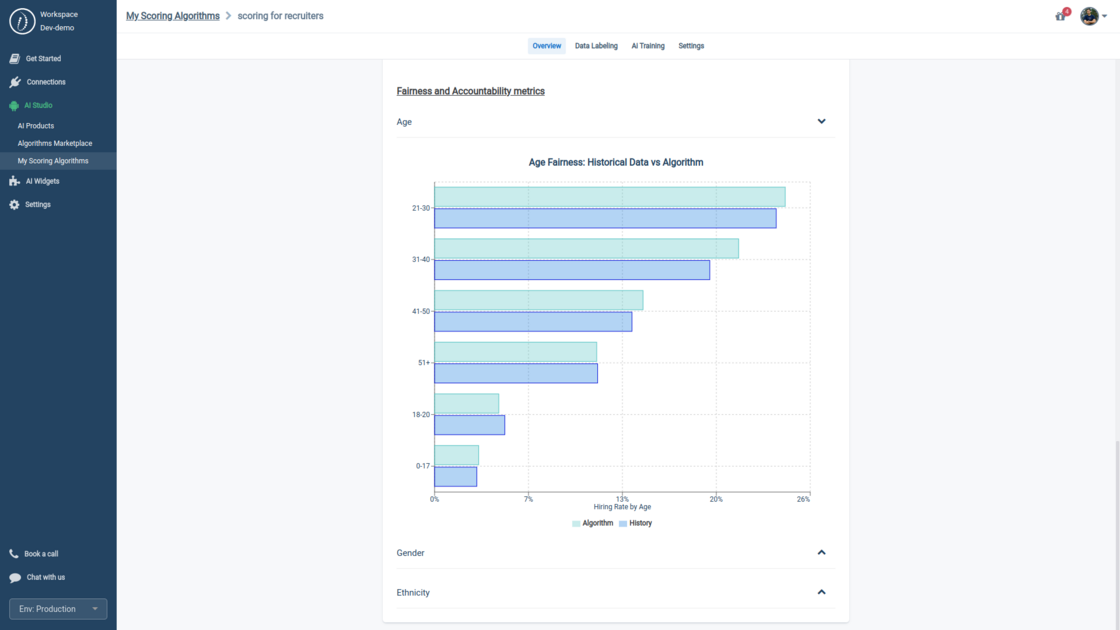Open the Env: Production dropdown
Image resolution: width=1120 pixels, height=630 pixels.
coord(58,609)
